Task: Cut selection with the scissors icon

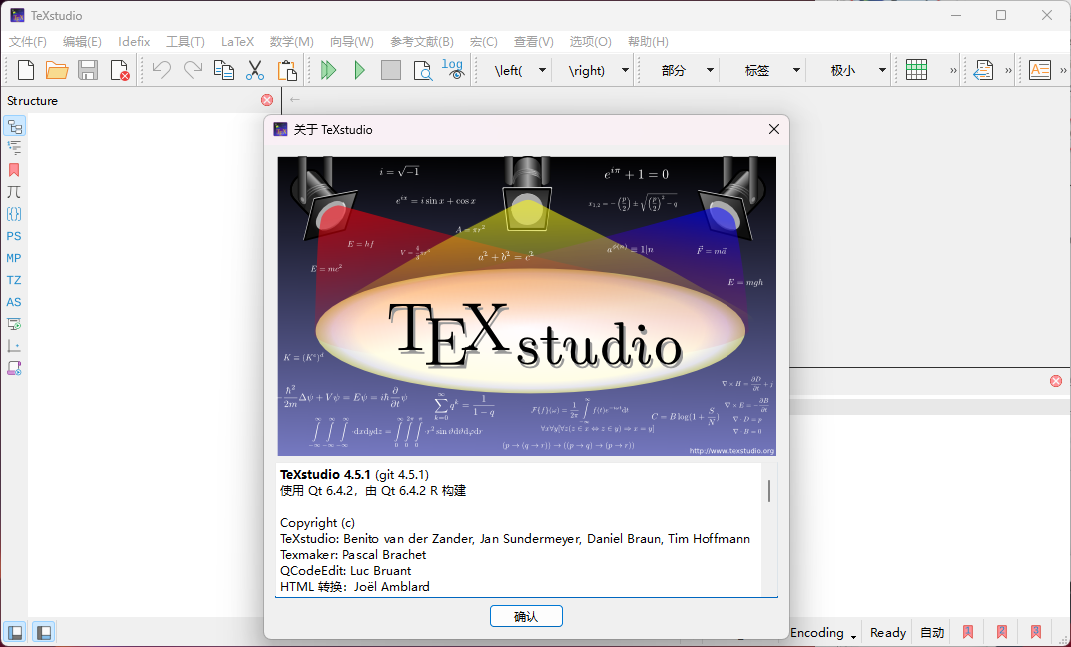Action: coord(255,70)
